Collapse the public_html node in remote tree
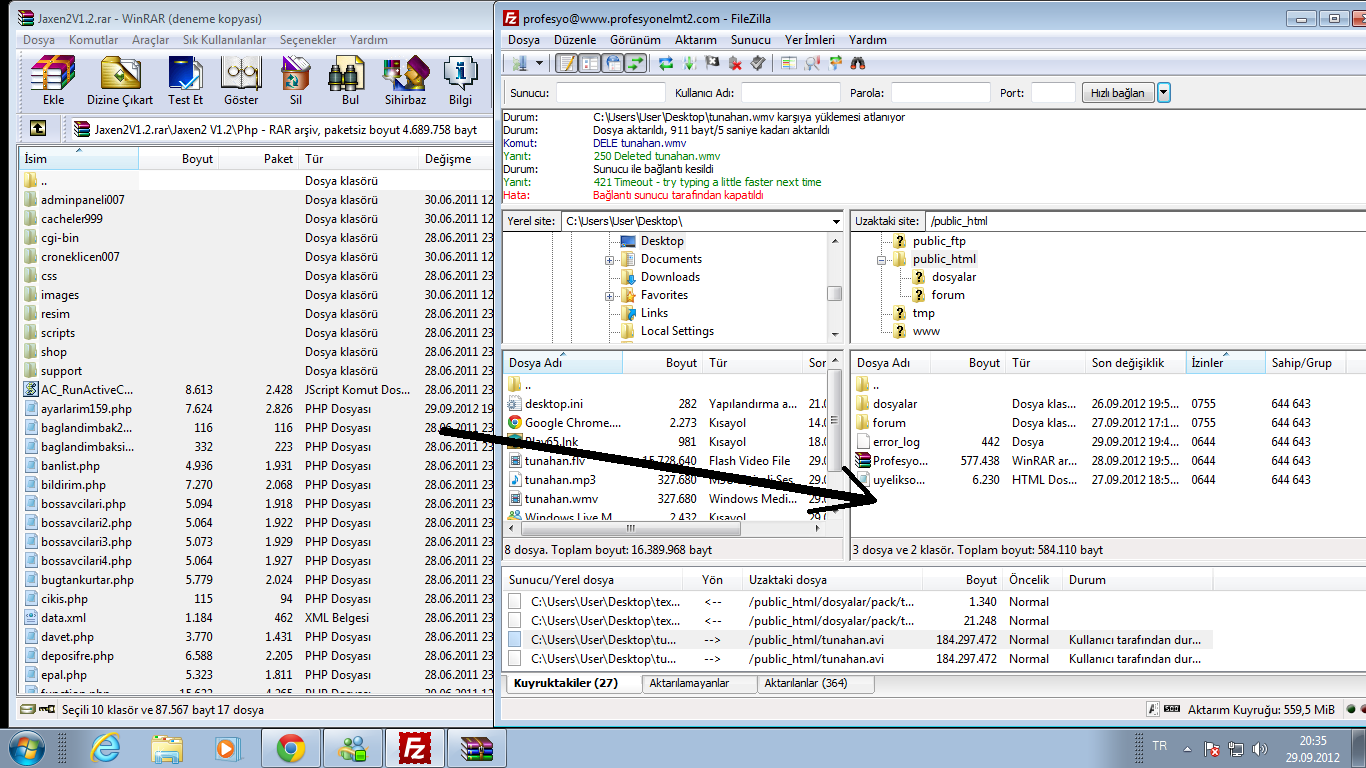Viewport: 1366px width, 768px height. click(882, 260)
